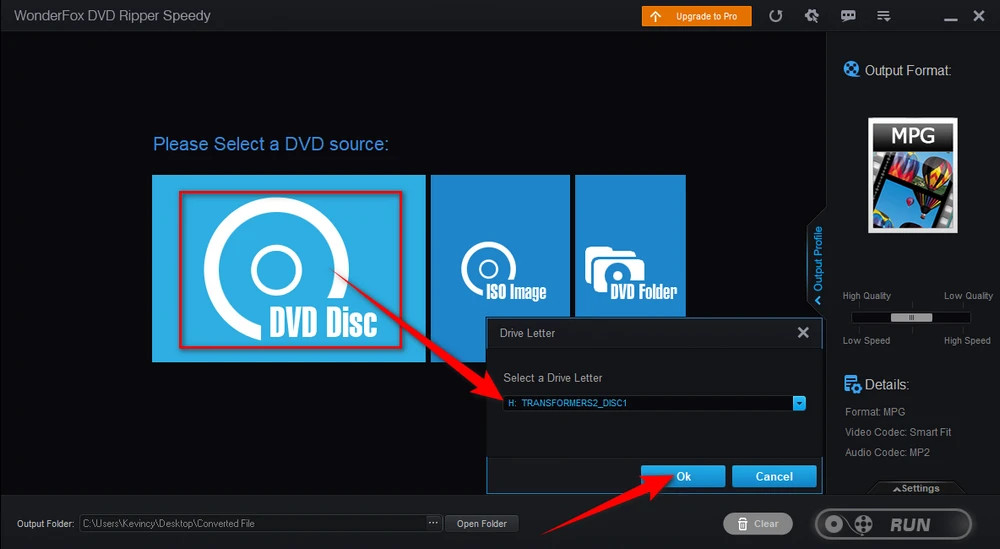Browse output folder with ellipsis button
The image size is (1000, 549).
click(x=434, y=523)
